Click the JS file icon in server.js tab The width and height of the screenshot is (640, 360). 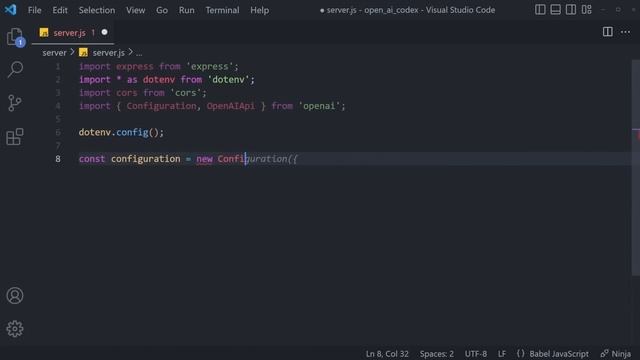pyautogui.click(x=44, y=33)
